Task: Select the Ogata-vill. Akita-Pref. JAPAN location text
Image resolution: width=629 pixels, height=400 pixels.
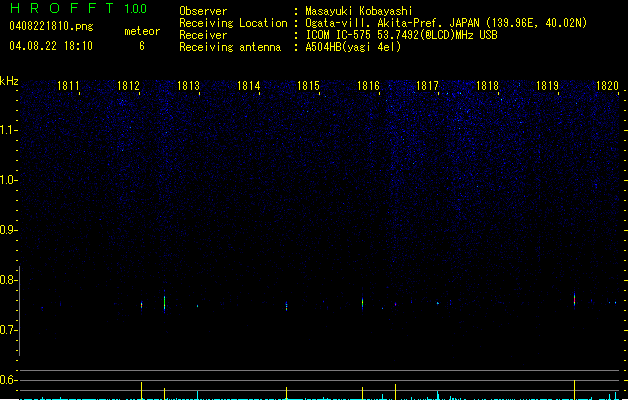Action: (x=446, y=23)
